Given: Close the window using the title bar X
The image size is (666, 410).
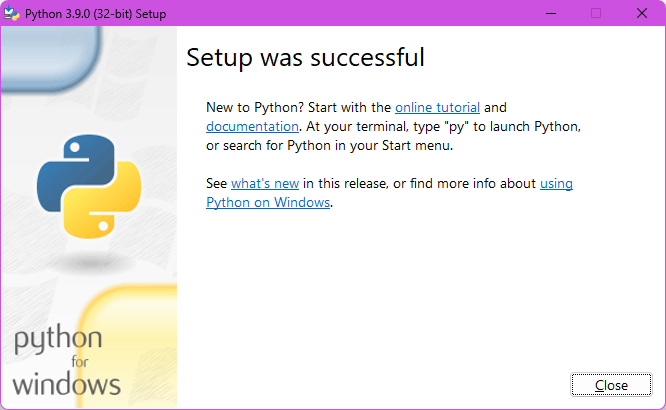Looking at the screenshot, I should [642, 14].
